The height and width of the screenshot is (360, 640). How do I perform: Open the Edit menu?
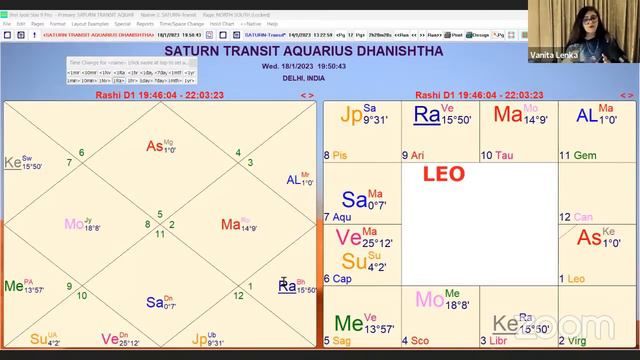[21, 24]
